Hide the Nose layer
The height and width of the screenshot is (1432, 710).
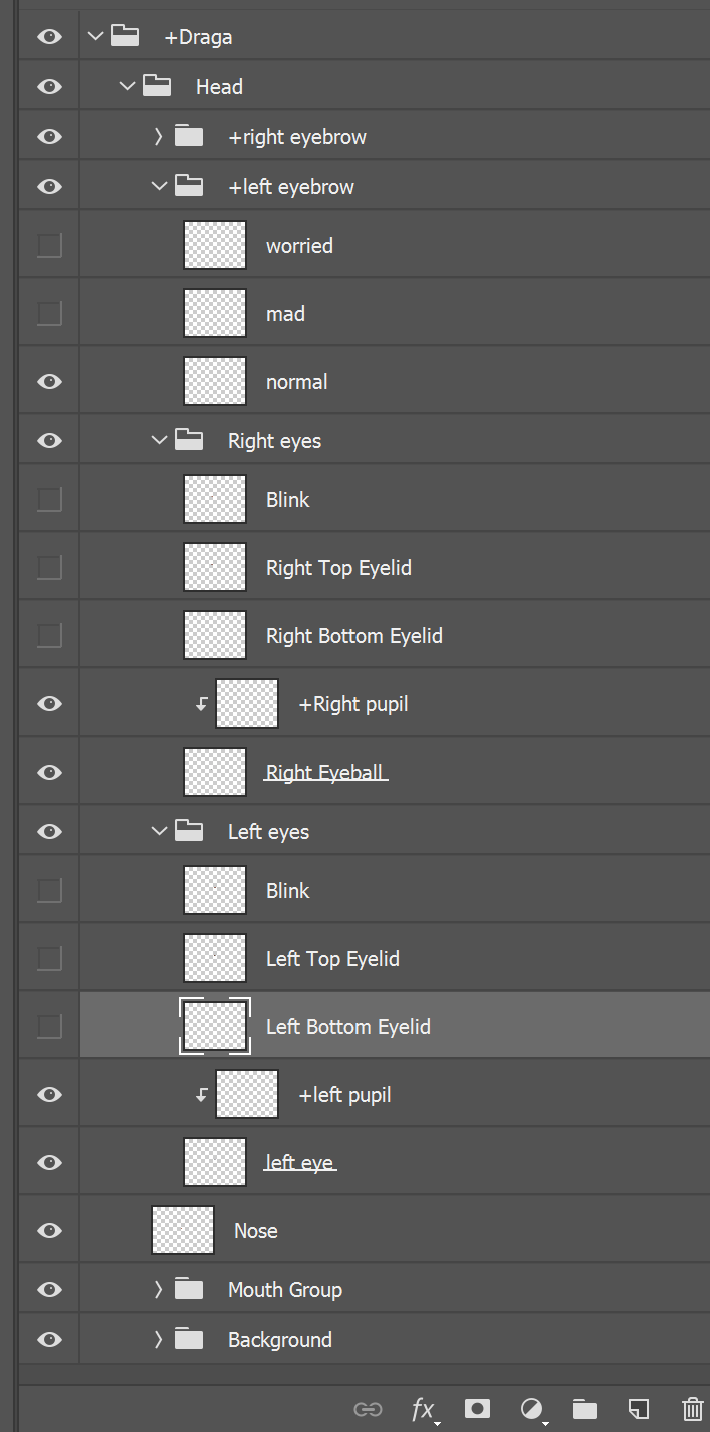click(x=49, y=1230)
